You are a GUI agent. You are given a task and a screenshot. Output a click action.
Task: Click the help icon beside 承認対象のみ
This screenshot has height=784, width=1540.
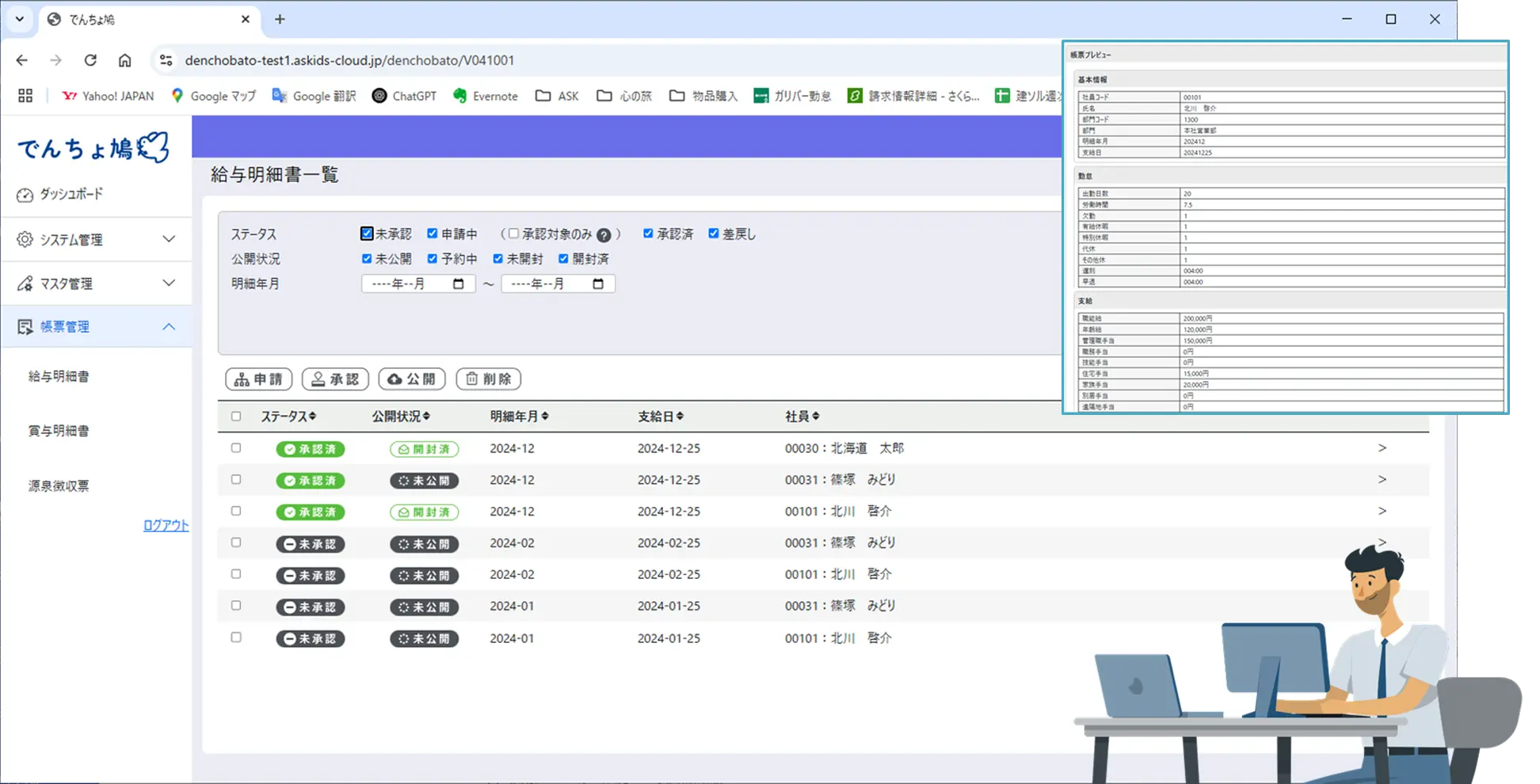604,235
